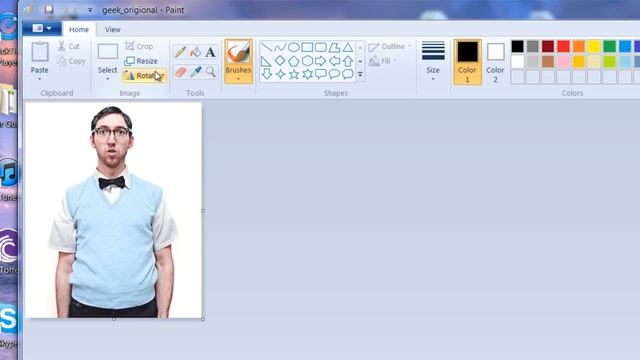The height and width of the screenshot is (360, 640).
Task: Choose the Pentagon shape
Action: (x=293, y=61)
